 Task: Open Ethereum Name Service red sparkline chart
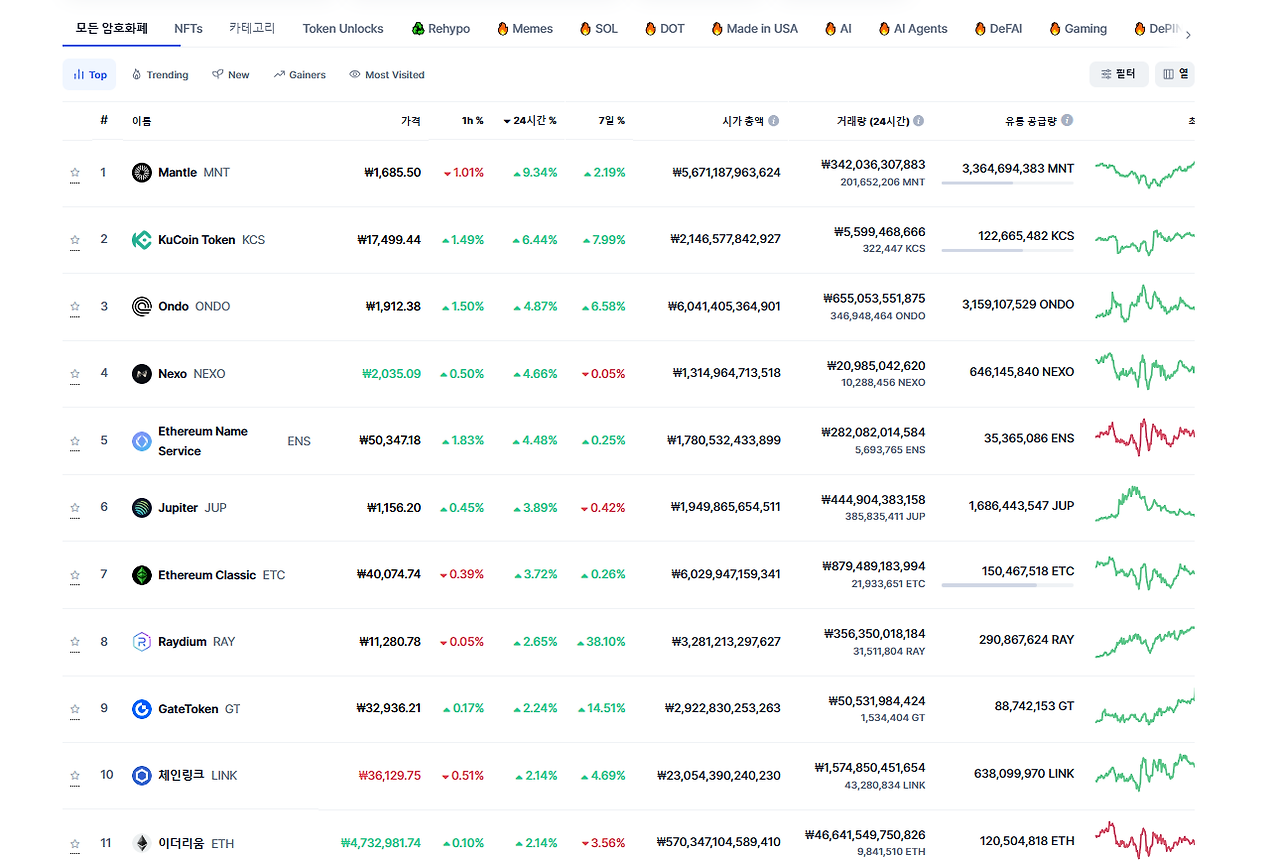[x=1145, y=437]
